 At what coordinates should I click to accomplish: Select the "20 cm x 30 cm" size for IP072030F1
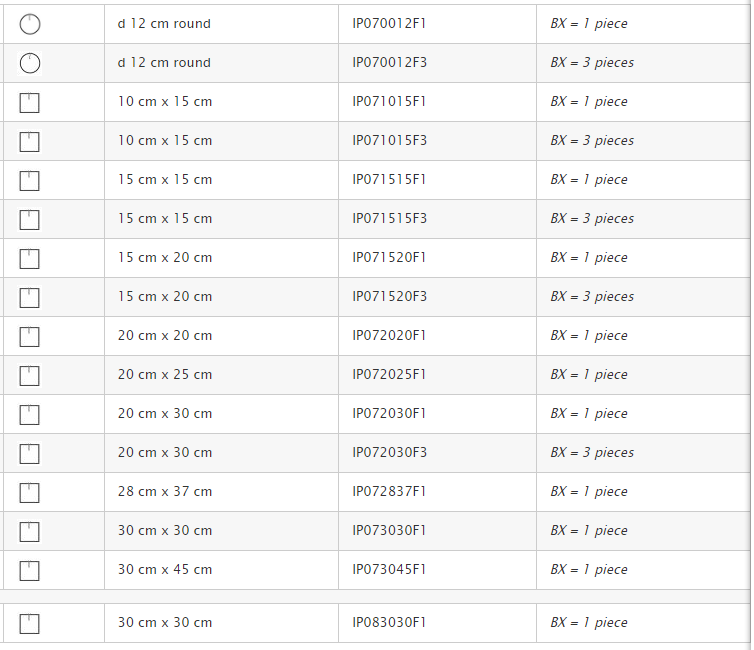pyautogui.click(x=165, y=414)
